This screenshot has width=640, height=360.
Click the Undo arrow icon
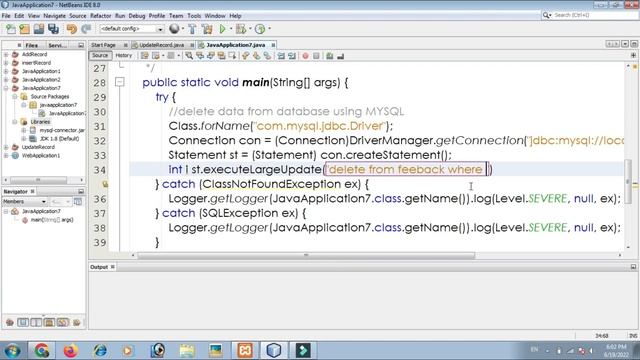(x=71, y=29)
